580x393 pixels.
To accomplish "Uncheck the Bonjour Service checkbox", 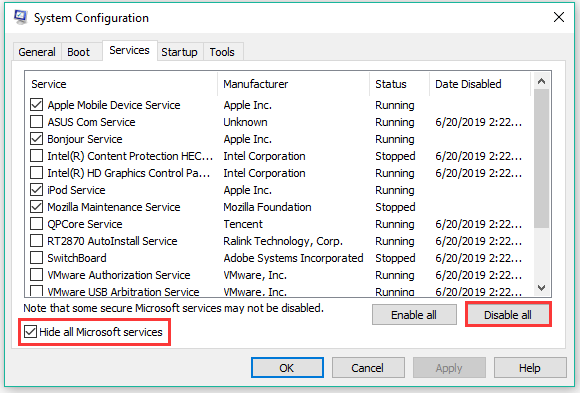I will (x=36, y=139).
